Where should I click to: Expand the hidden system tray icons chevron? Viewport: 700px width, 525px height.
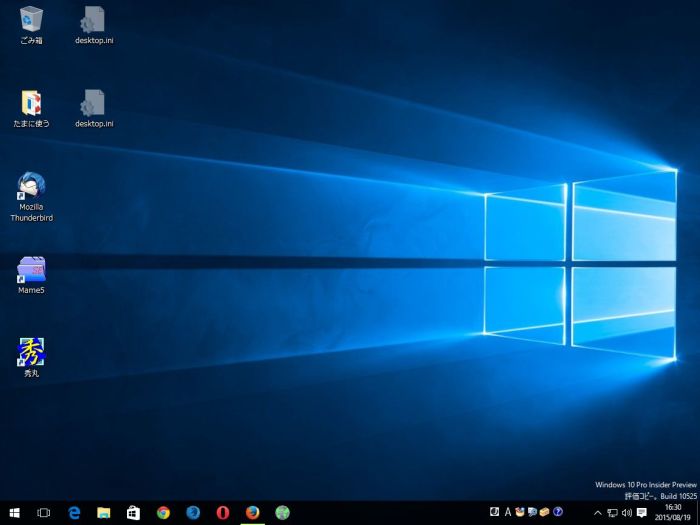pos(598,512)
